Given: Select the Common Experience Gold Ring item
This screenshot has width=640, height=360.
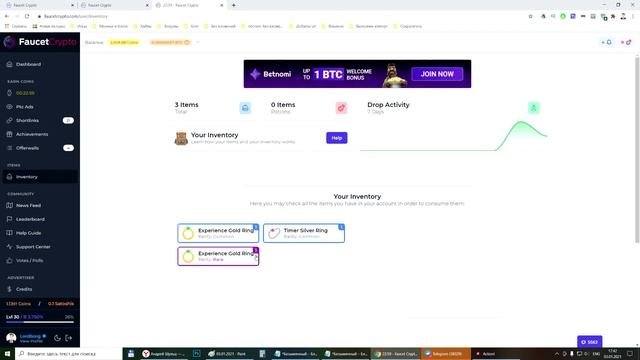Looking at the screenshot, I should [x=218, y=233].
